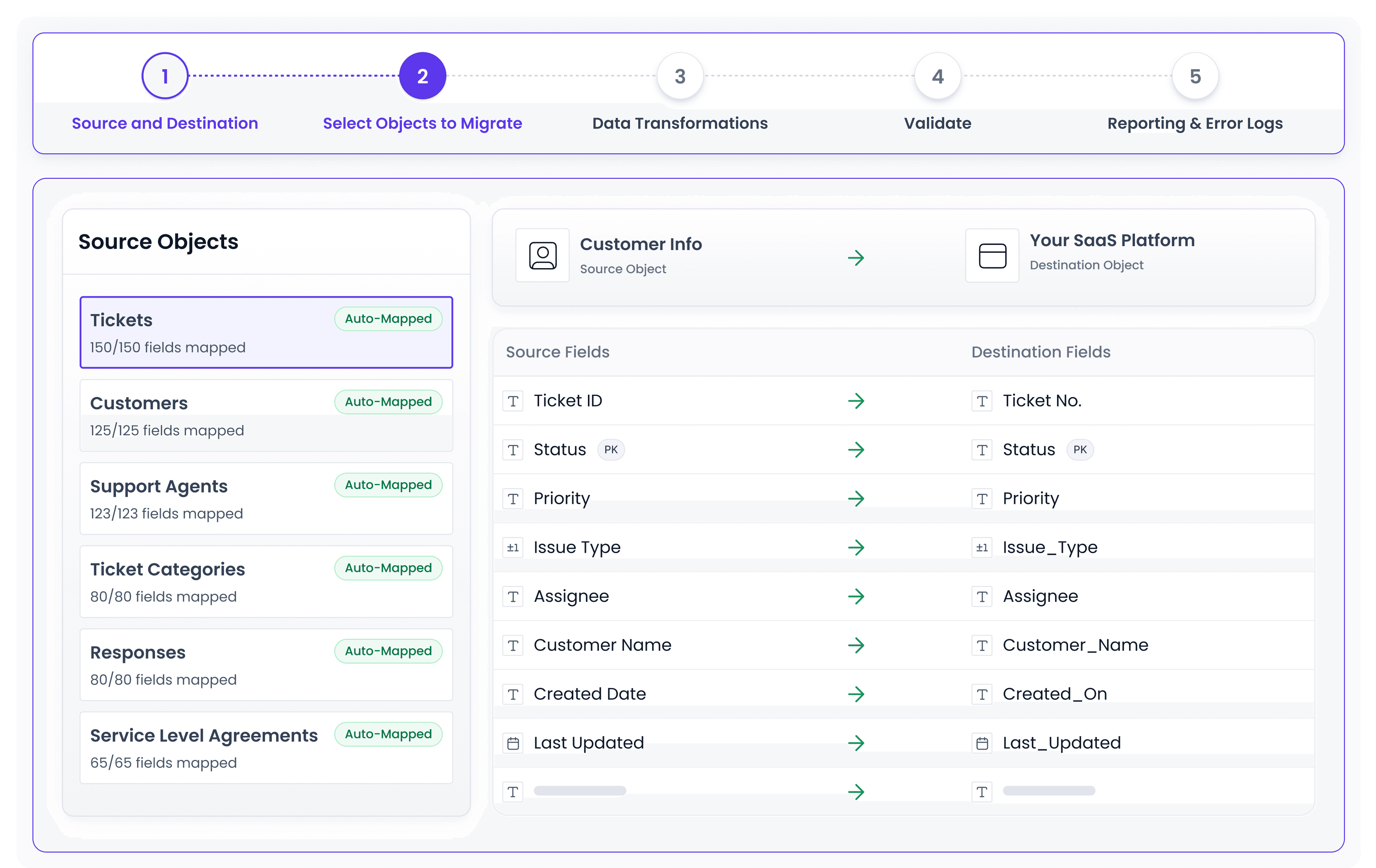Click the PK badge next to source Status
The width and height of the screenshot is (1376, 868).
(610, 449)
